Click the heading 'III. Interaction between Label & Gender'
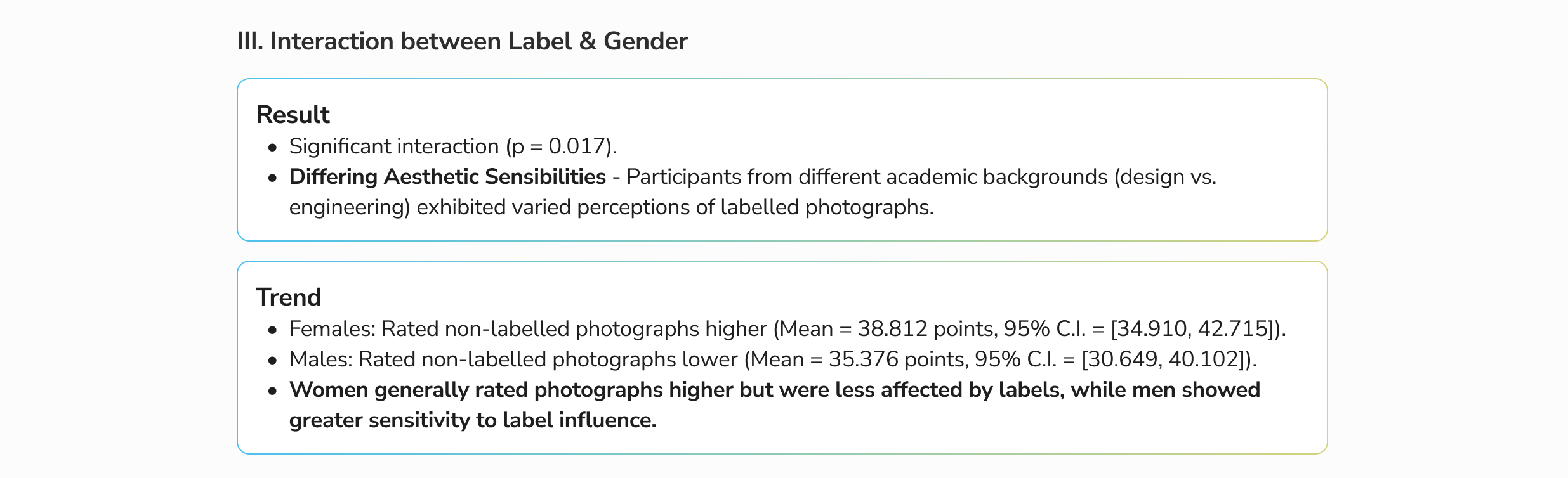The image size is (1568, 478). click(x=462, y=41)
